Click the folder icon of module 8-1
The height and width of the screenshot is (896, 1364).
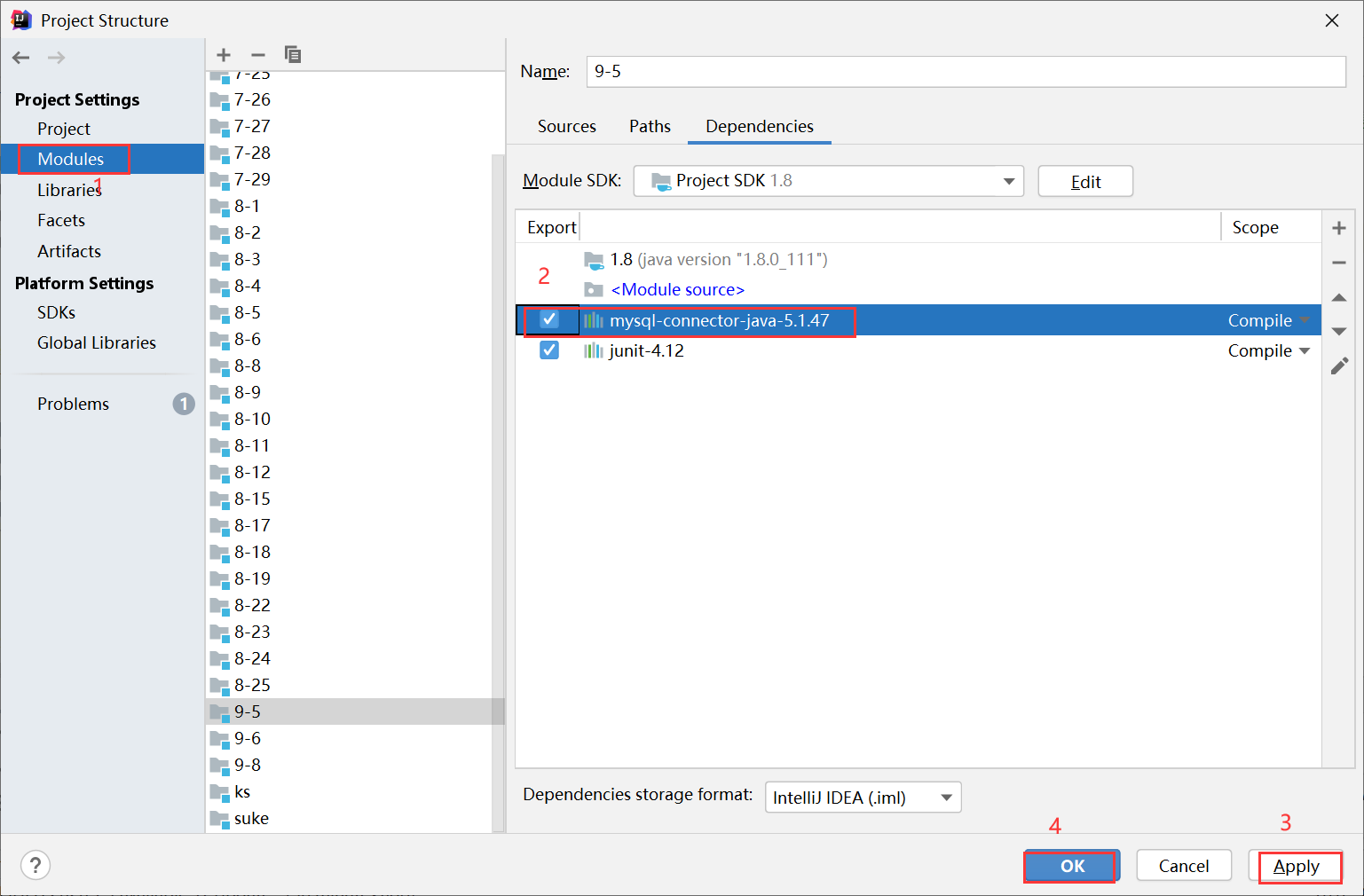pos(219,206)
